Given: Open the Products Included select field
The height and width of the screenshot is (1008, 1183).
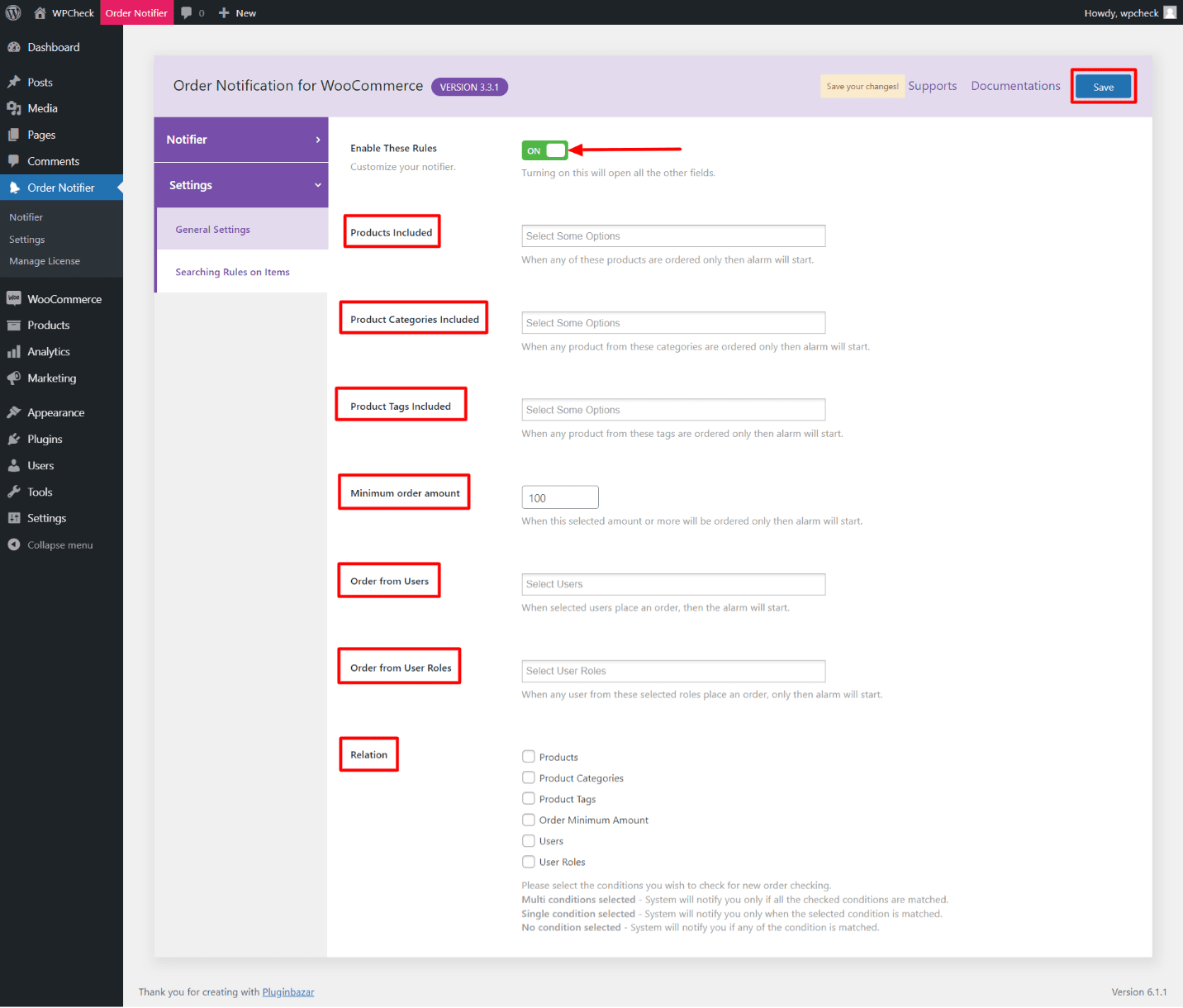Looking at the screenshot, I should (673, 235).
